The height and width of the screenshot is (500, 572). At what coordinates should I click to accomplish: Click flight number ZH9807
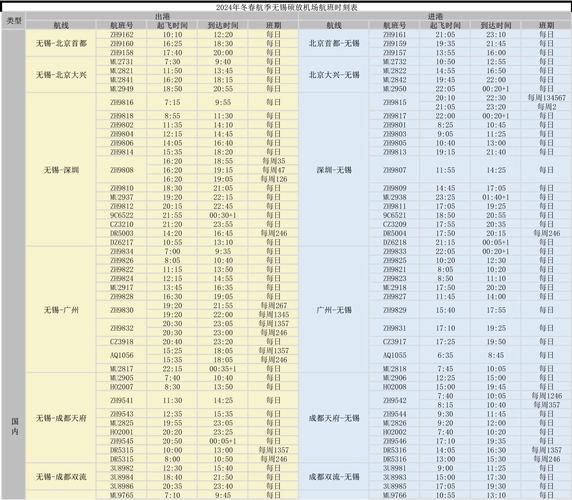pyautogui.click(x=394, y=170)
